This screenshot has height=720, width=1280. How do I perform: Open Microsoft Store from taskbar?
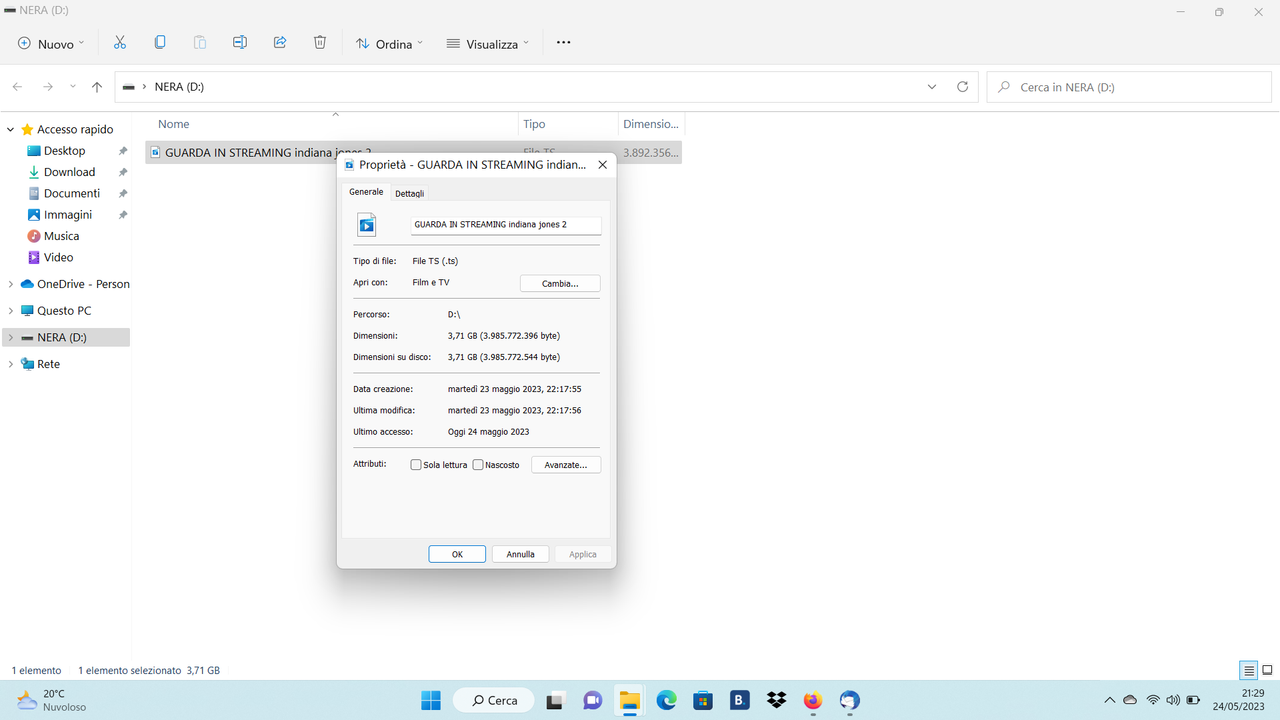703,700
